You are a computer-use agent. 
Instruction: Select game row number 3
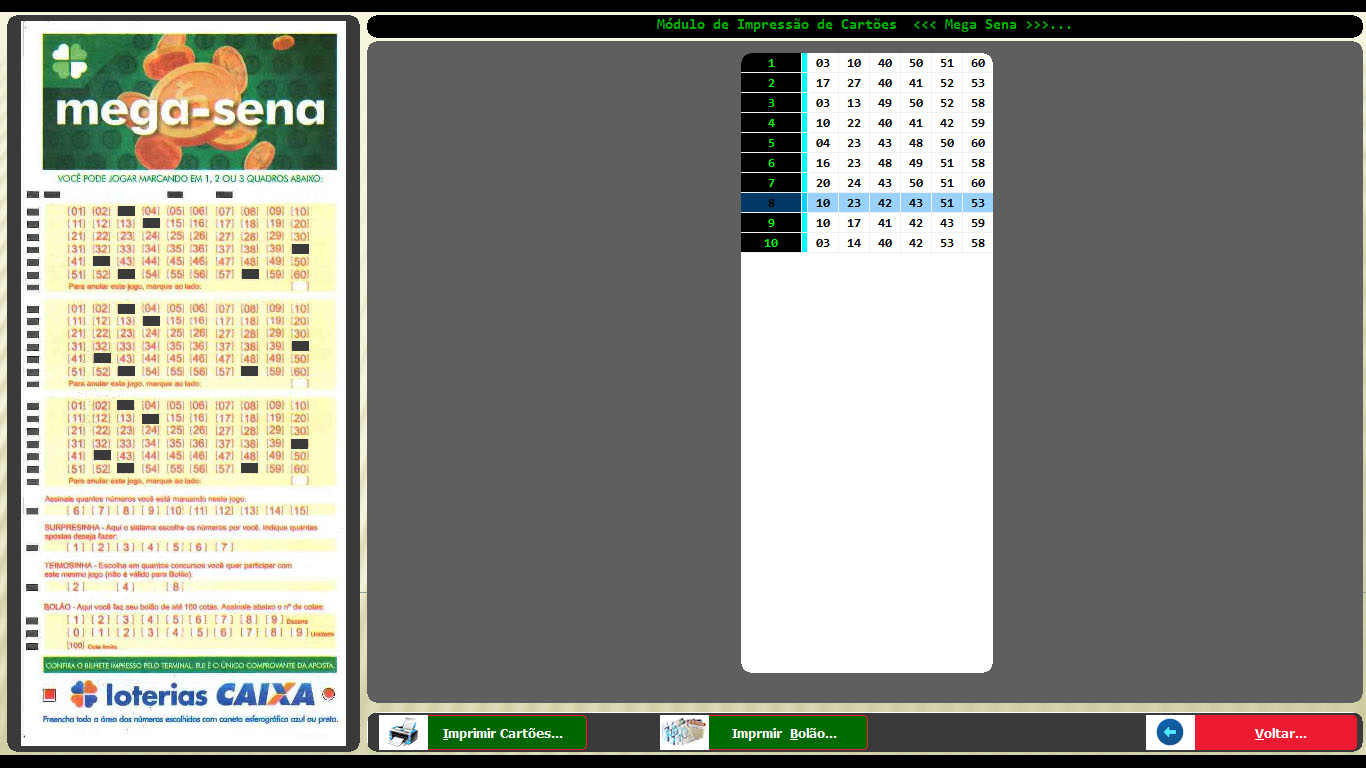pyautogui.click(x=867, y=103)
